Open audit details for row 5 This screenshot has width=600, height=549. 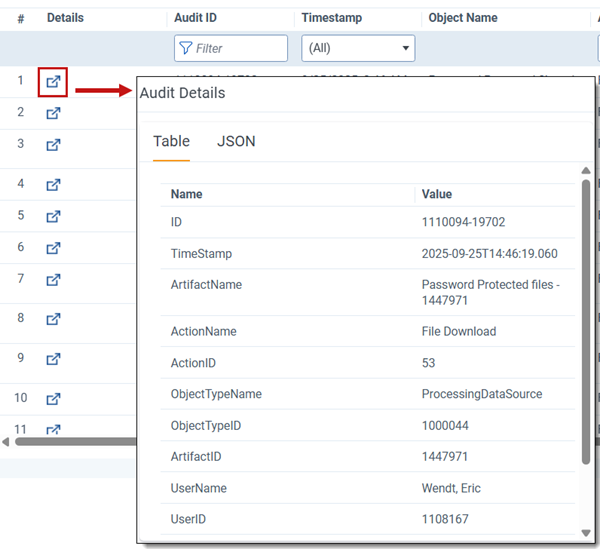pyautogui.click(x=53, y=217)
